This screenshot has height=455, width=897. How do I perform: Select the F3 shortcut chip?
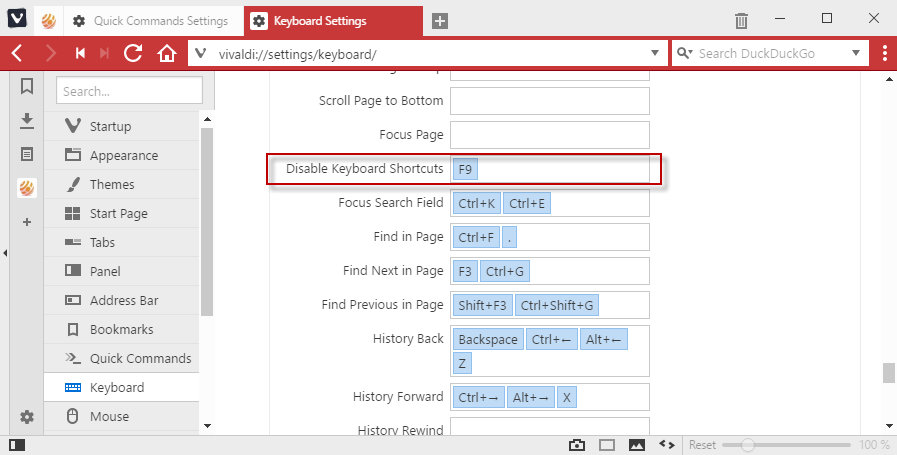[x=465, y=271]
